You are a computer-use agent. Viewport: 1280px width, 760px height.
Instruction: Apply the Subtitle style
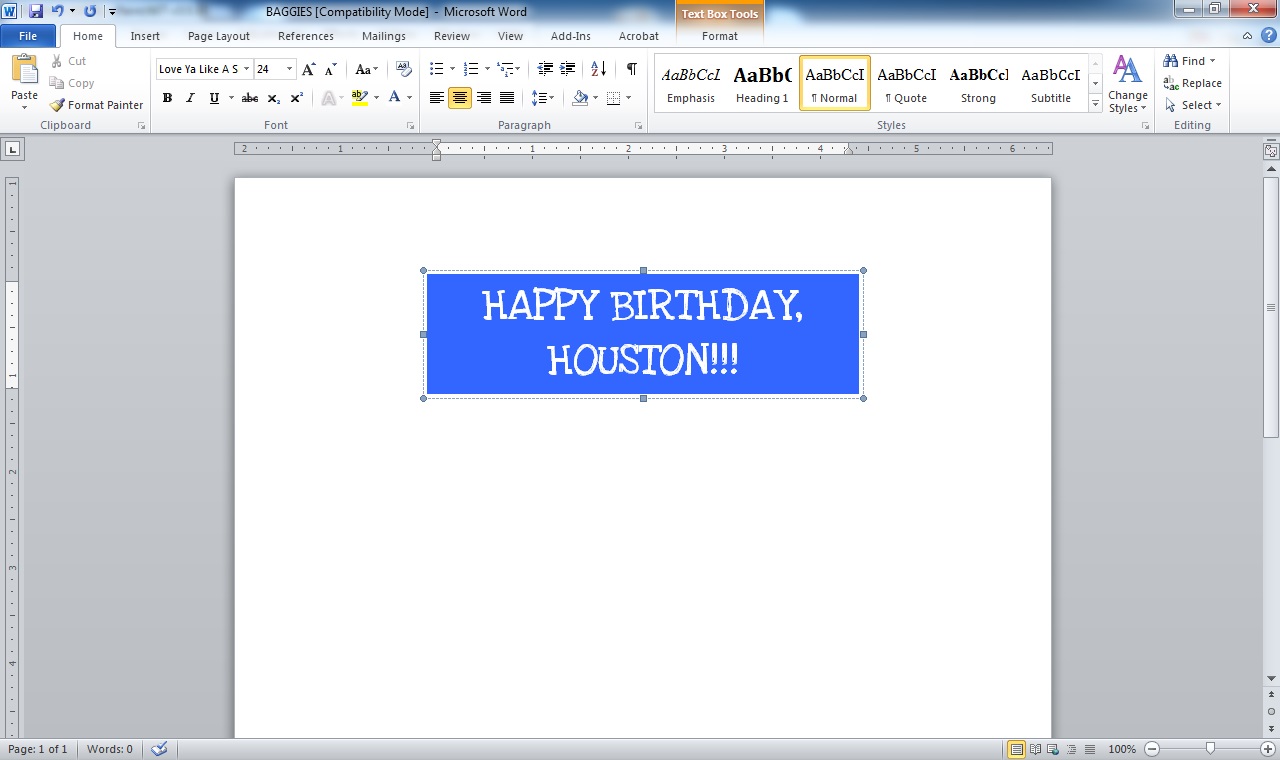point(1051,83)
